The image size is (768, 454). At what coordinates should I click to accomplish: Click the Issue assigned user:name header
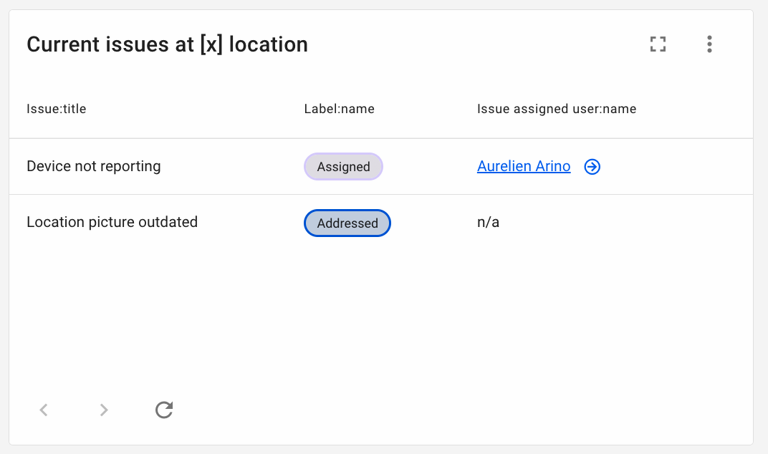point(556,109)
